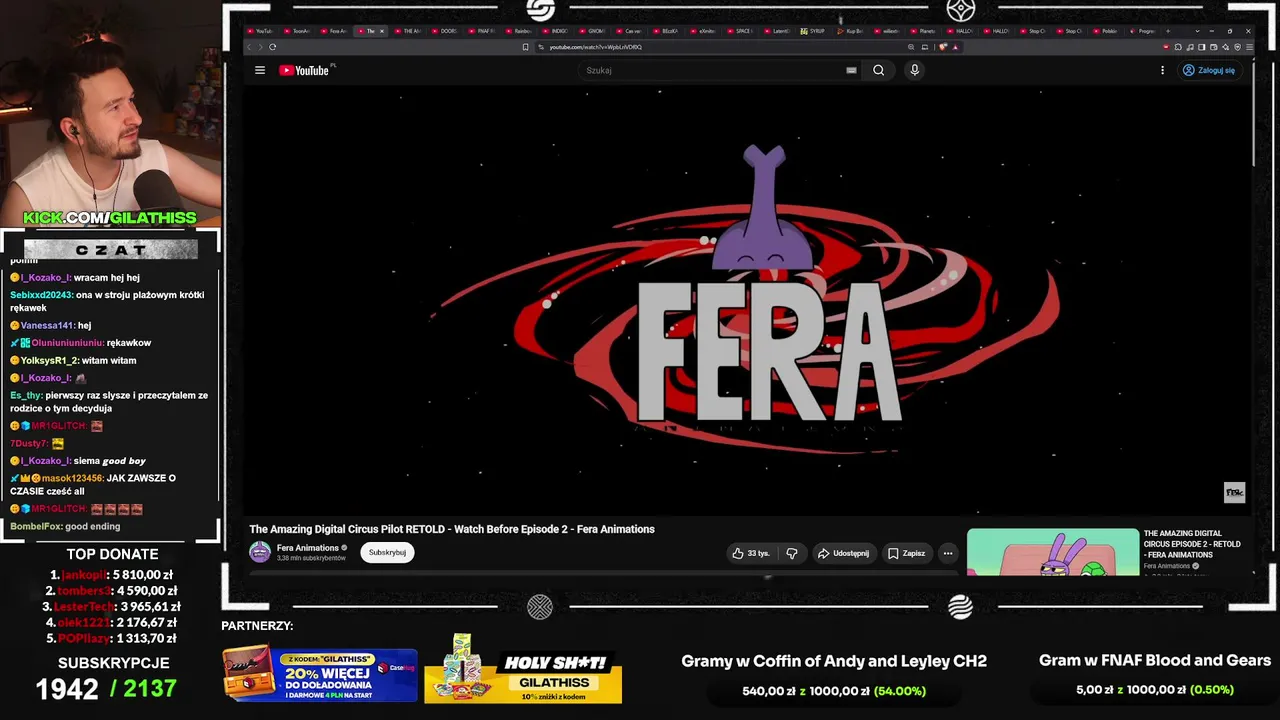Viewport: 1280px width, 720px height.
Task: Click YolksysR1_2's 'witam witam' chat message
Action: tap(73, 360)
